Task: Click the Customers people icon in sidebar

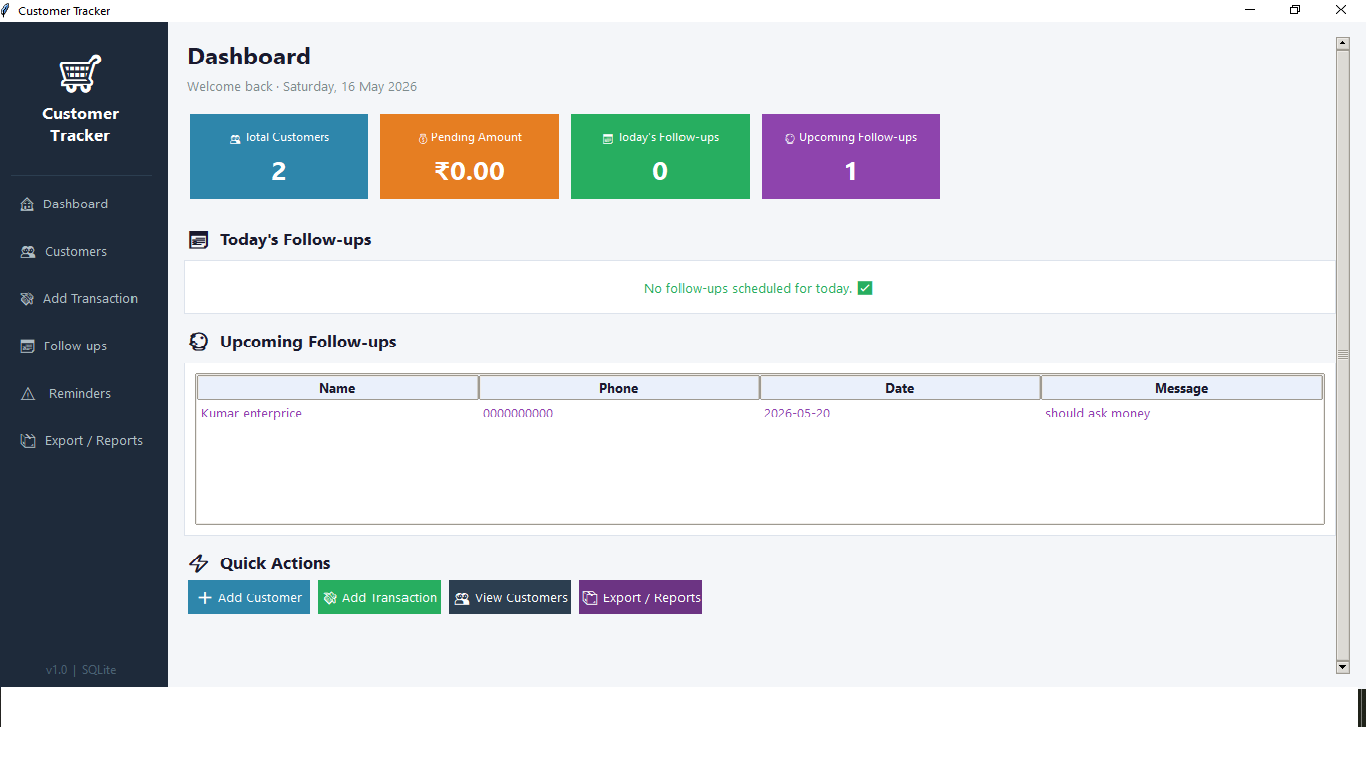Action: pyautogui.click(x=28, y=252)
